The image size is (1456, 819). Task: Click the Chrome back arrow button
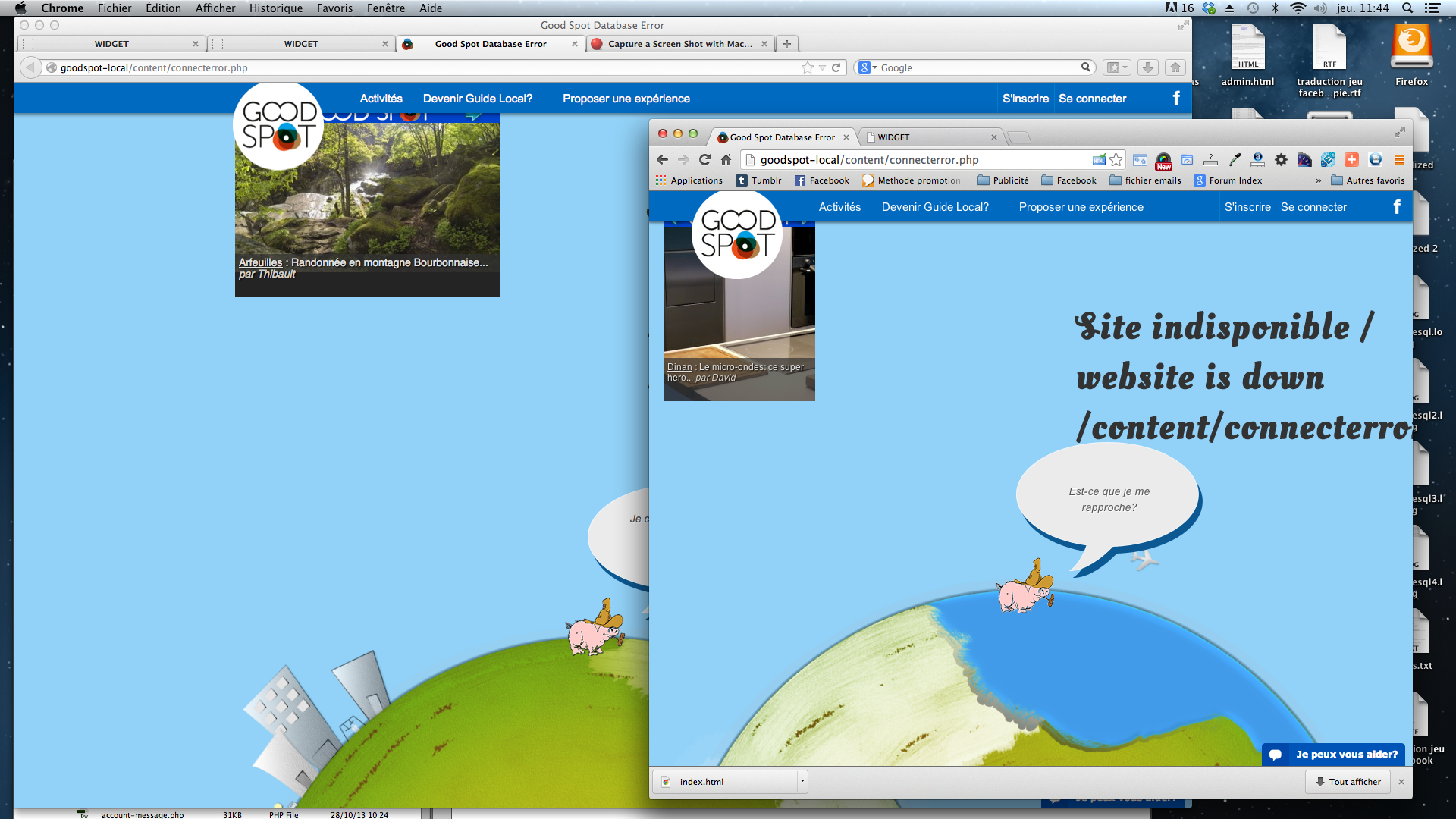[662, 159]
